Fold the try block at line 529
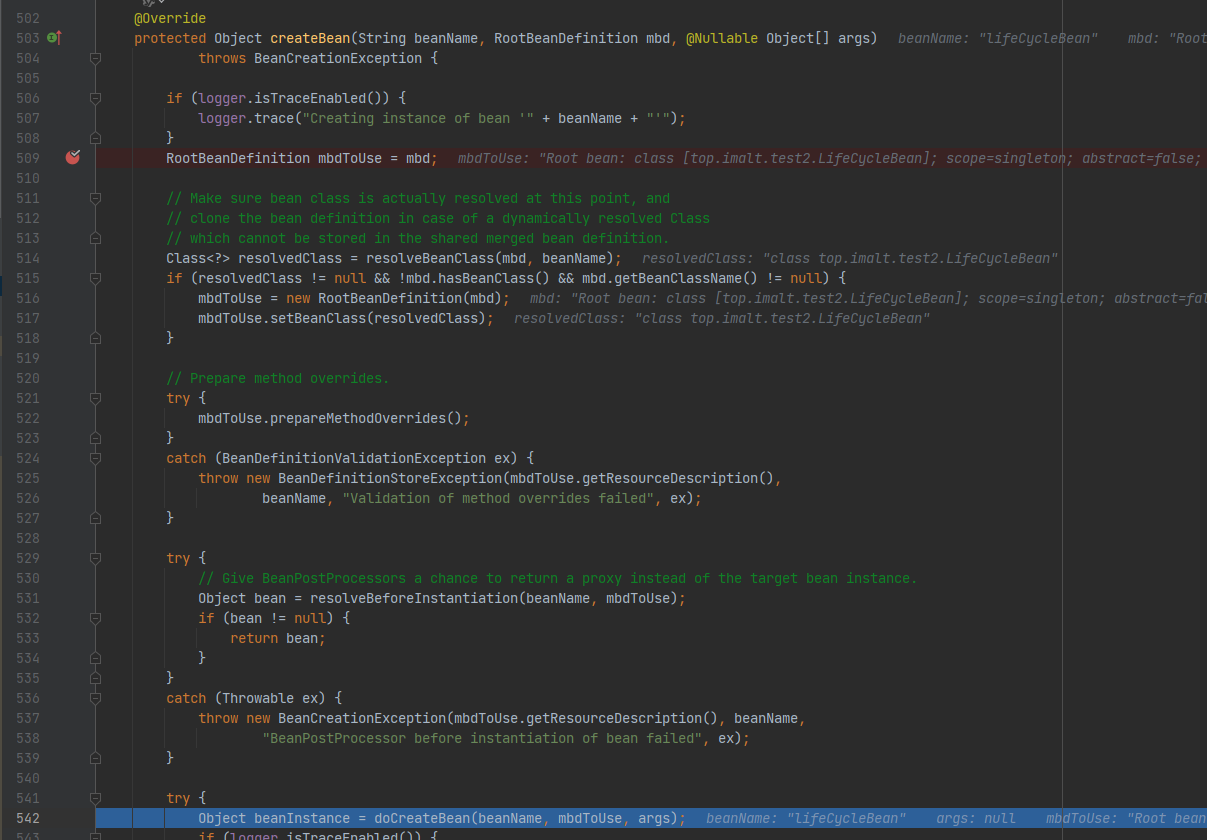1207x840 pixels. 96,559
